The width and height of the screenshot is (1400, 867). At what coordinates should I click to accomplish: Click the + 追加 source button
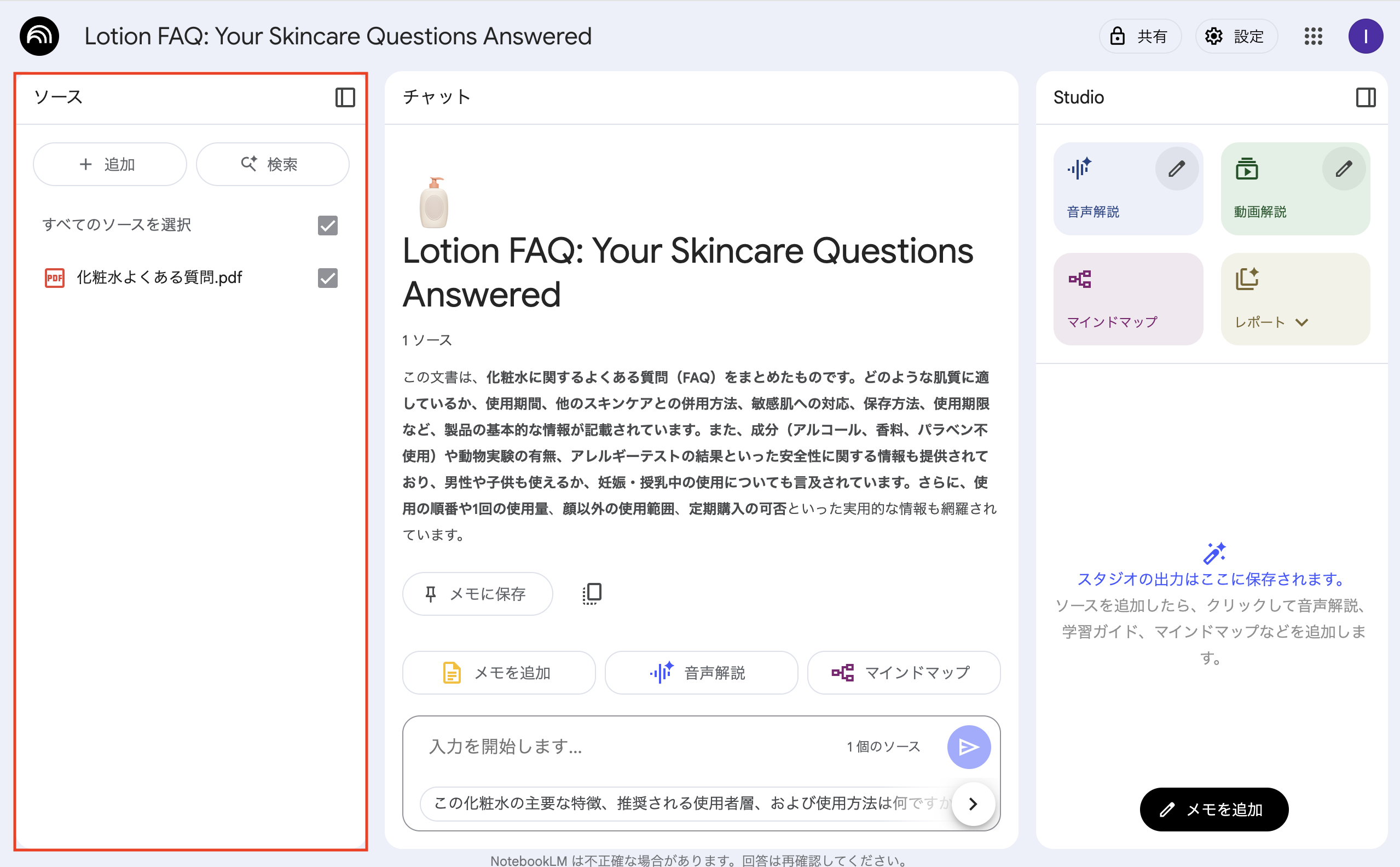coord(109,165)
